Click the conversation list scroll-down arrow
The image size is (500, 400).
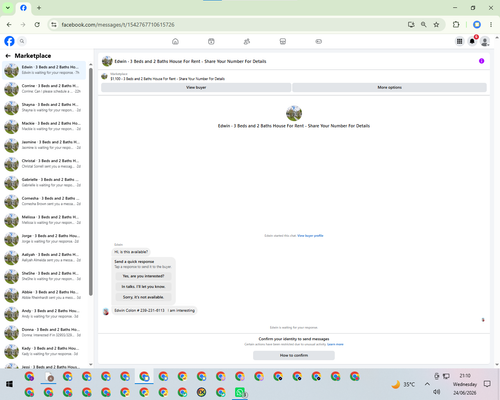[91, 364]
